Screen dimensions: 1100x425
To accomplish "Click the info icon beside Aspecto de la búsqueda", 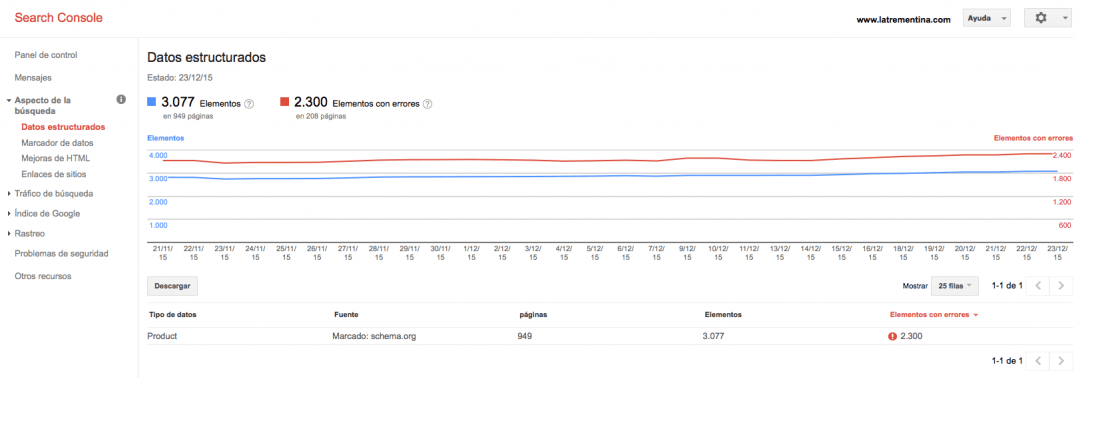I will click(x=121, y=100).
